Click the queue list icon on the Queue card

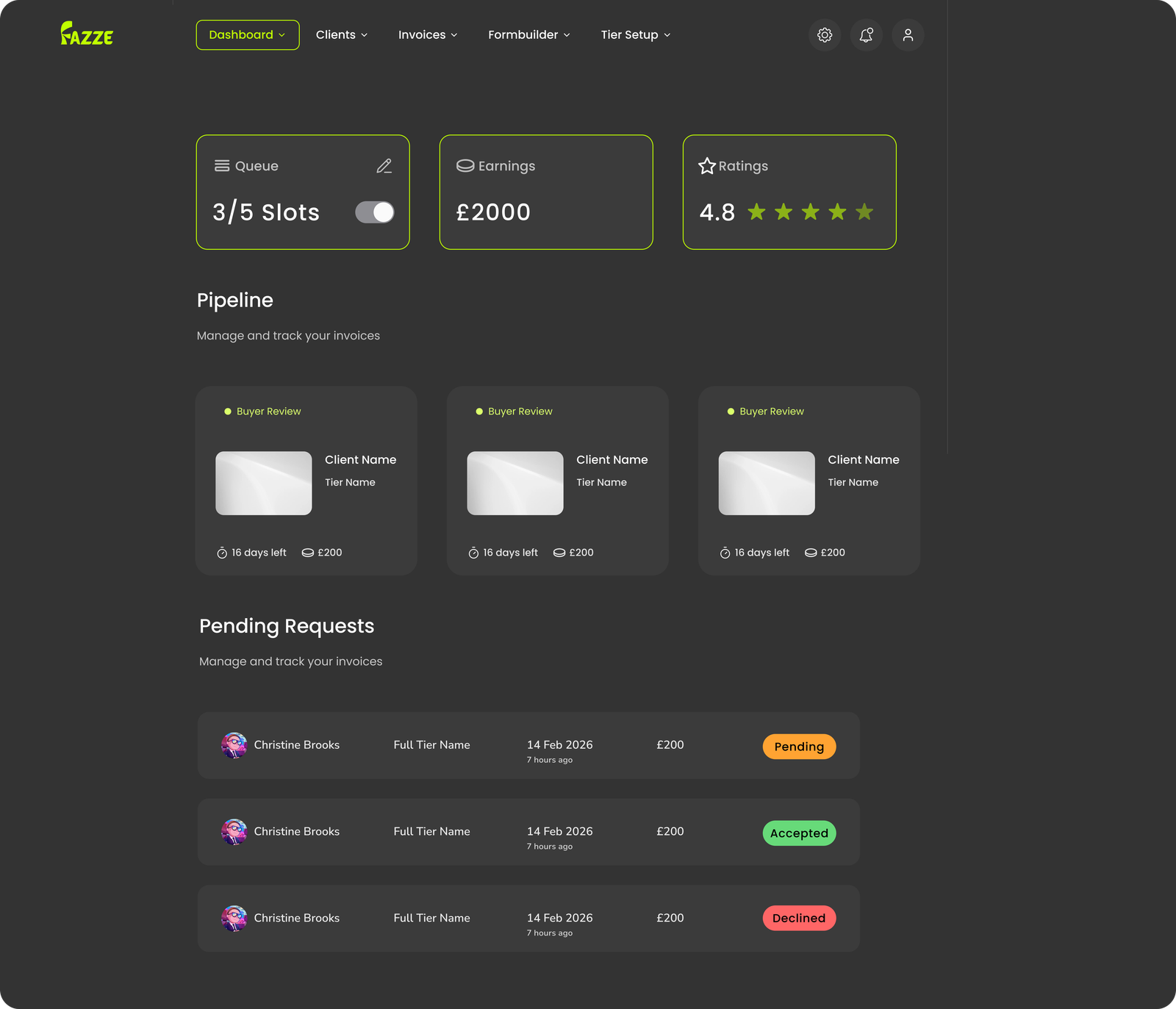point(223,165)
